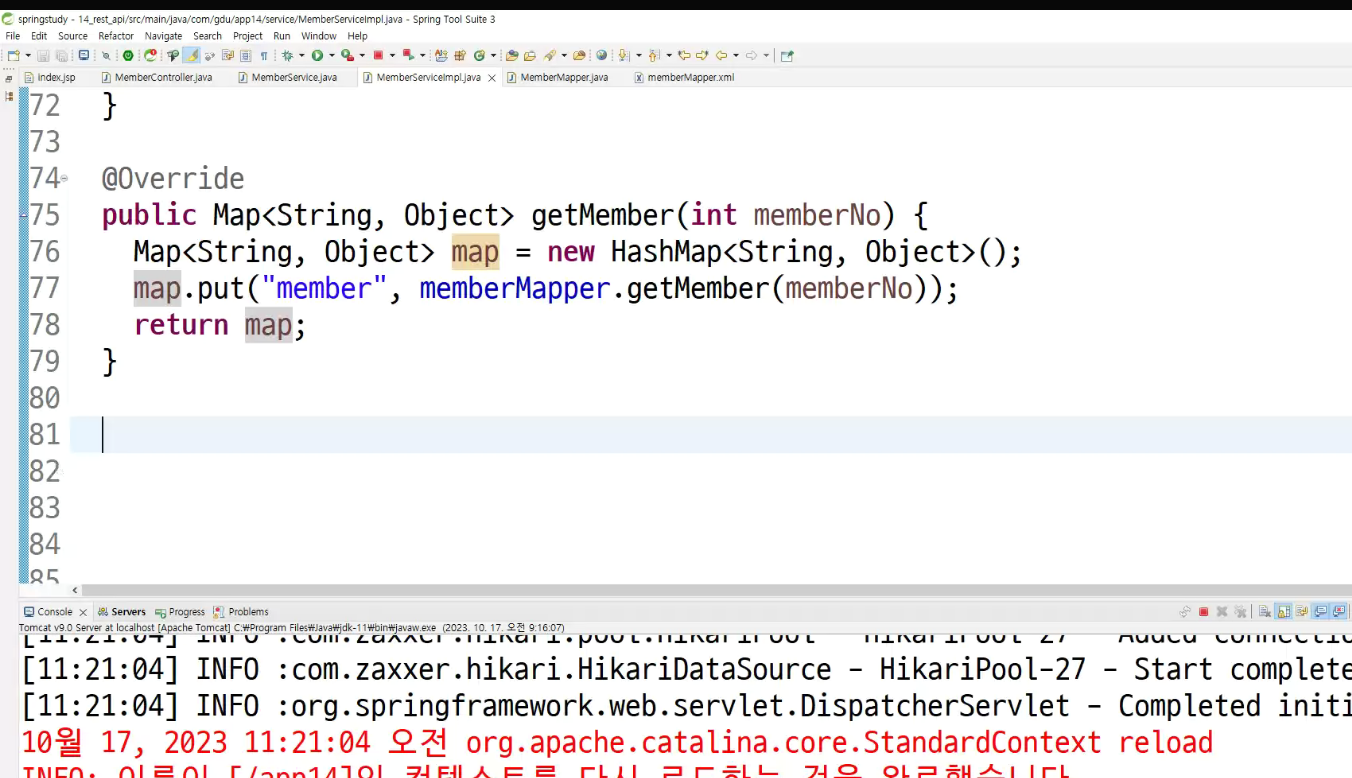Click the New Java Package icon
1352x778 pixels.
coord(459,55)
